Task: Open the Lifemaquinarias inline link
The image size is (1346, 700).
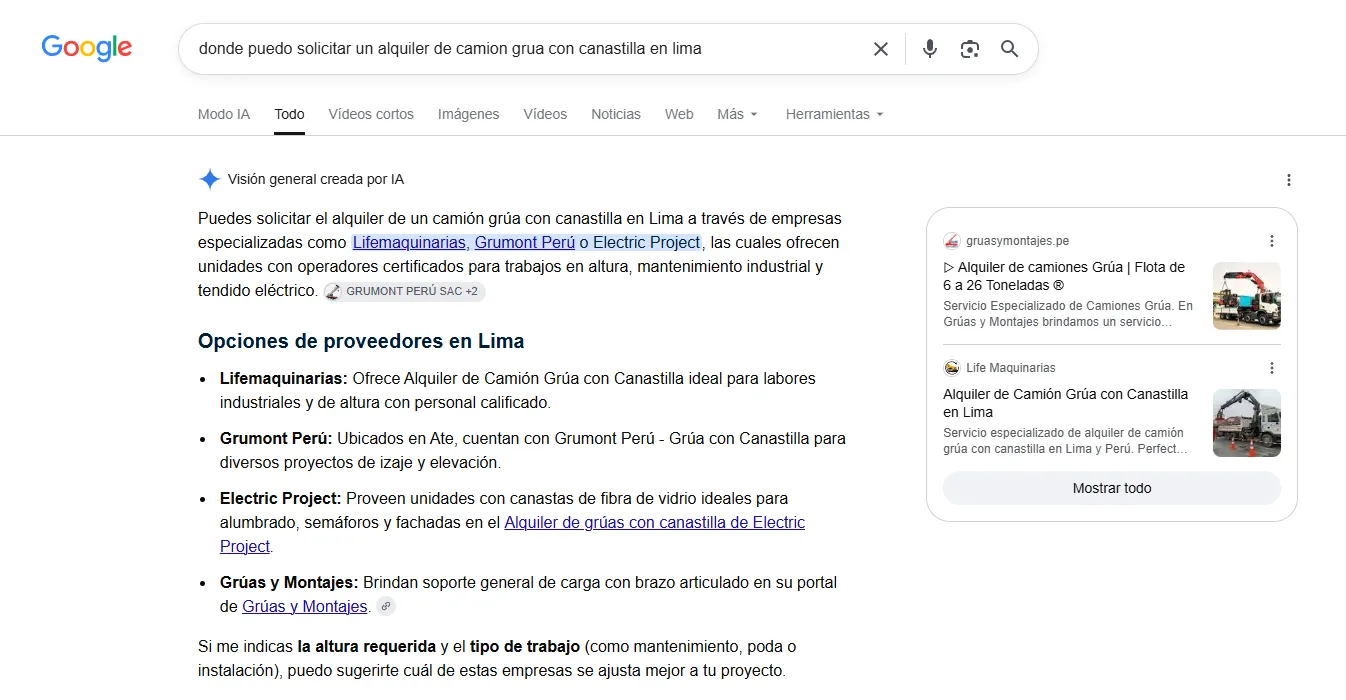Action: pos(411,242)
